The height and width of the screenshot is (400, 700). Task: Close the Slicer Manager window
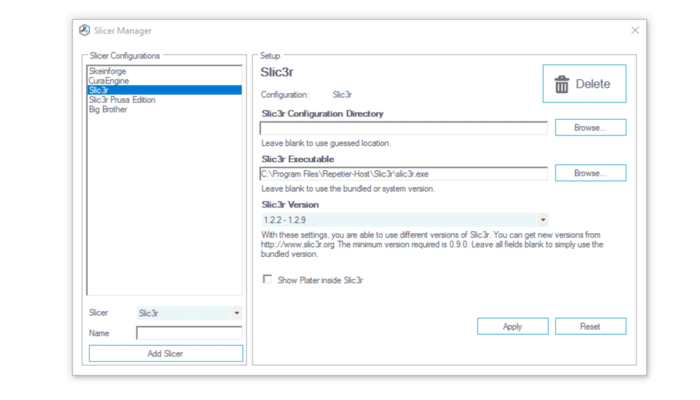tap(635, 30)
